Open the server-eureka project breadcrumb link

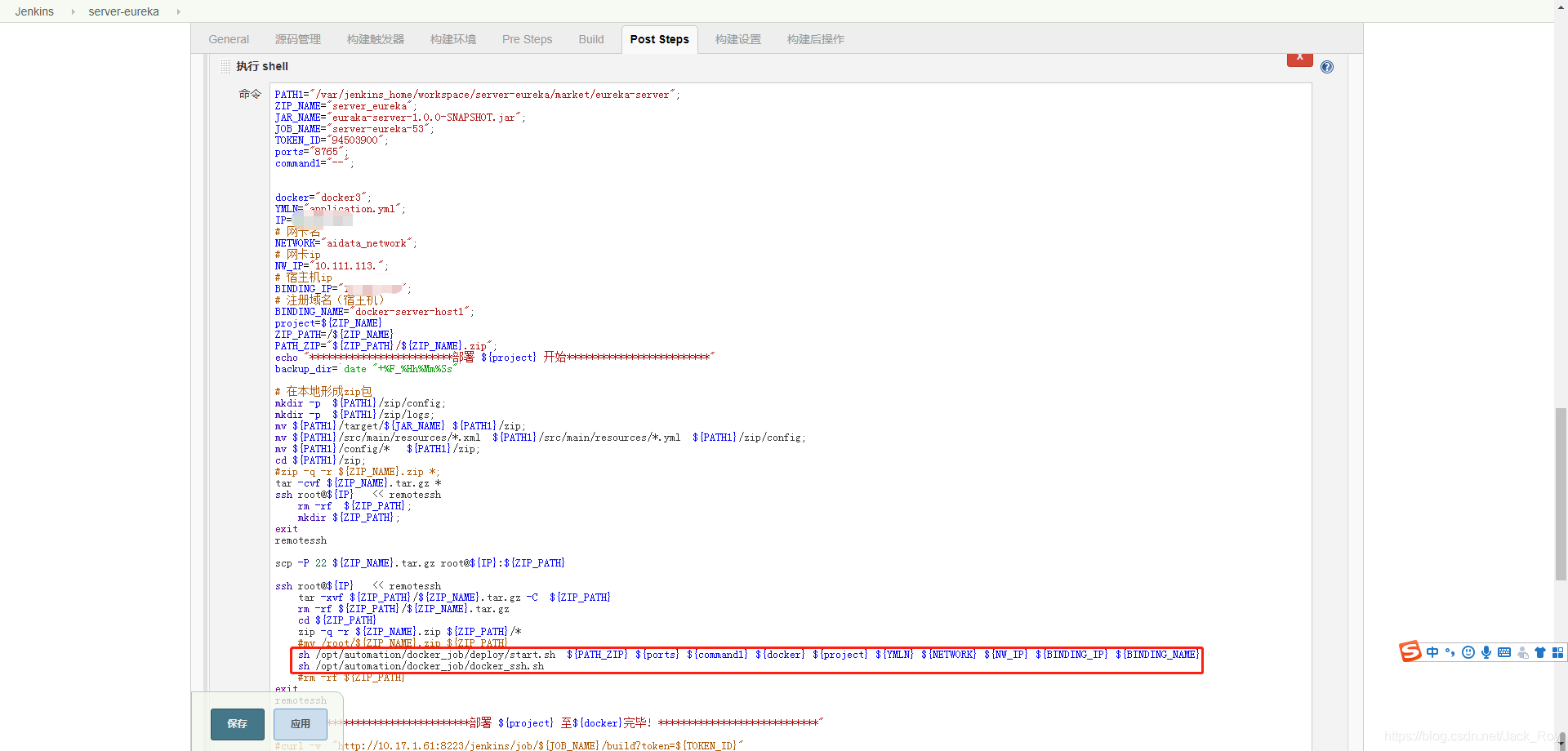(x=124, y=11)
